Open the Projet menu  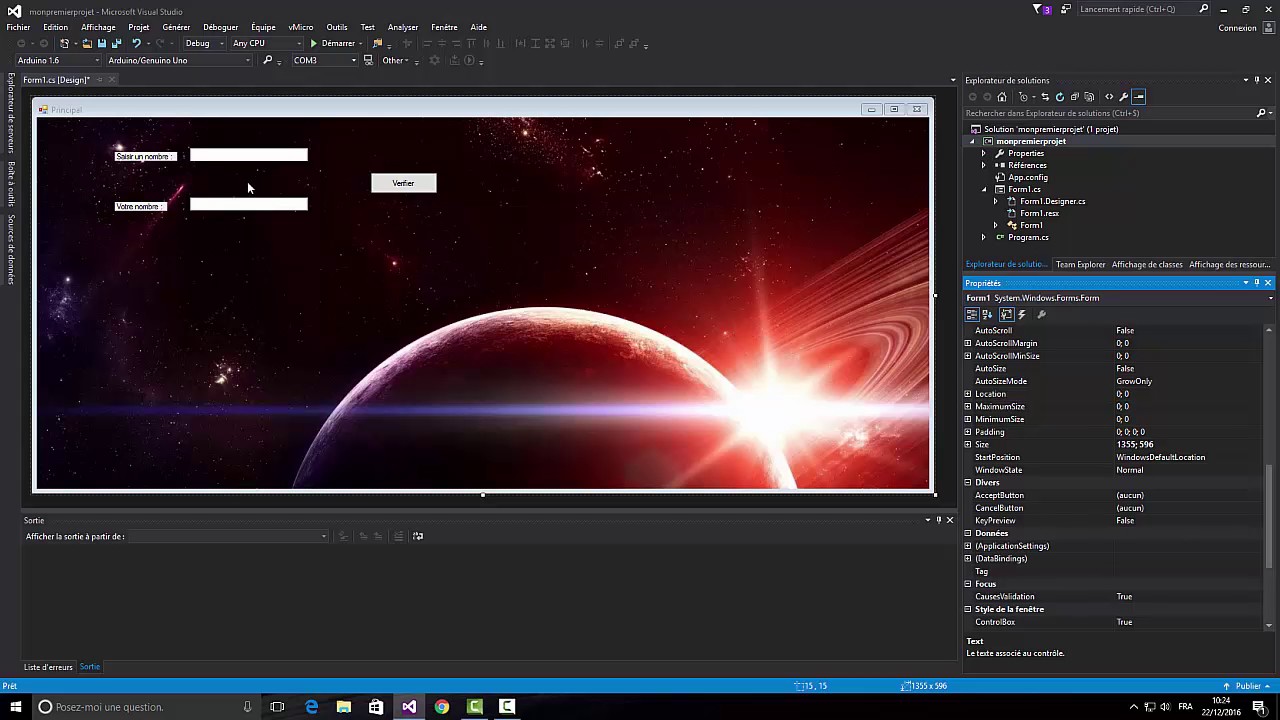click(139, 27)
